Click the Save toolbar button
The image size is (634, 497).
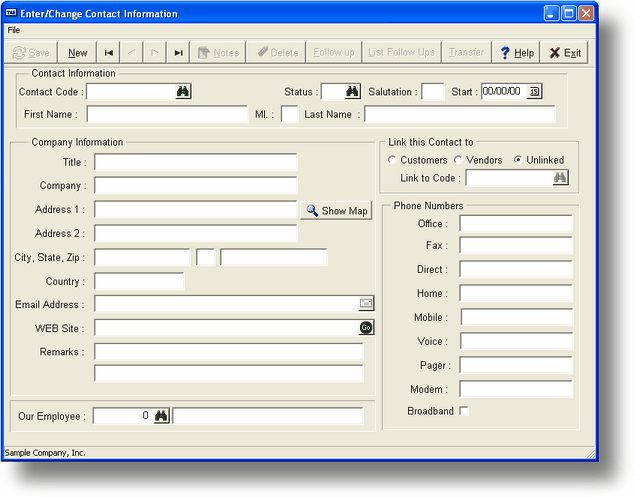click(31, 53)
